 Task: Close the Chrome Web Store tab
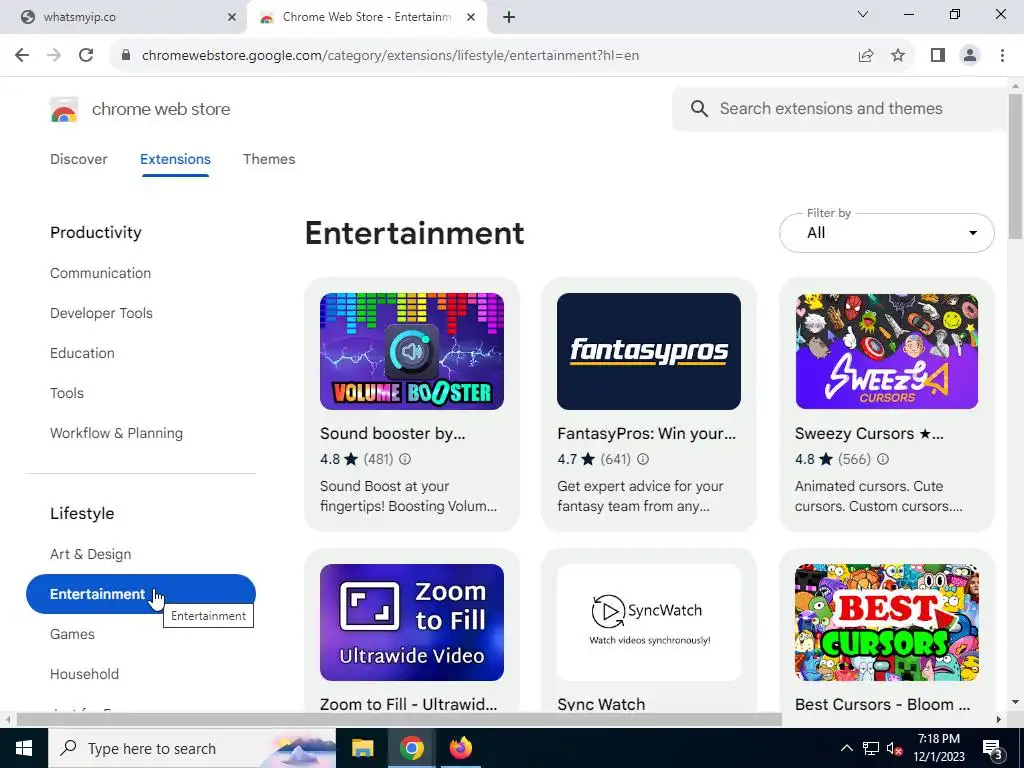point(471,17)
